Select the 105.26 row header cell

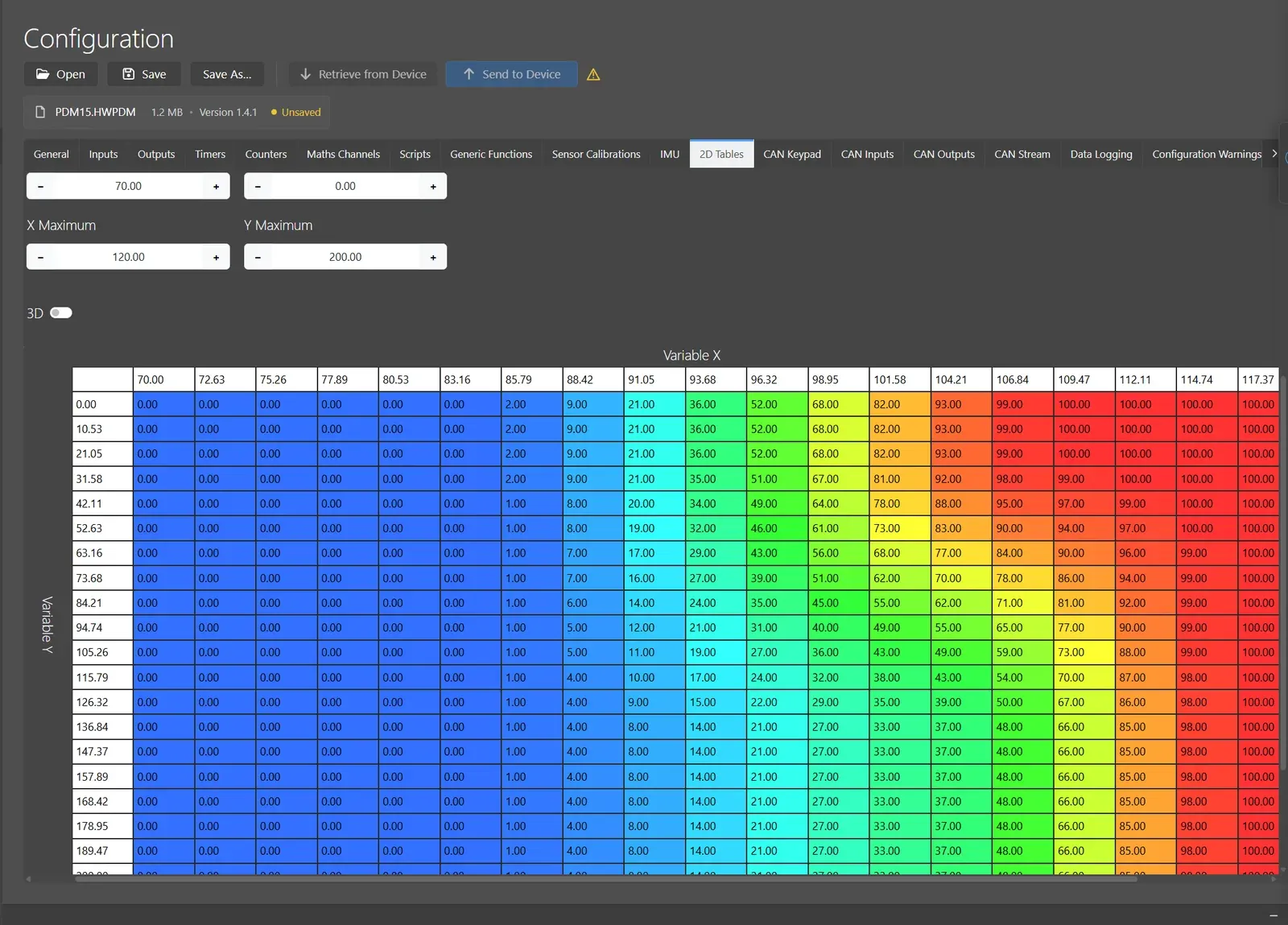coord(102,653)
